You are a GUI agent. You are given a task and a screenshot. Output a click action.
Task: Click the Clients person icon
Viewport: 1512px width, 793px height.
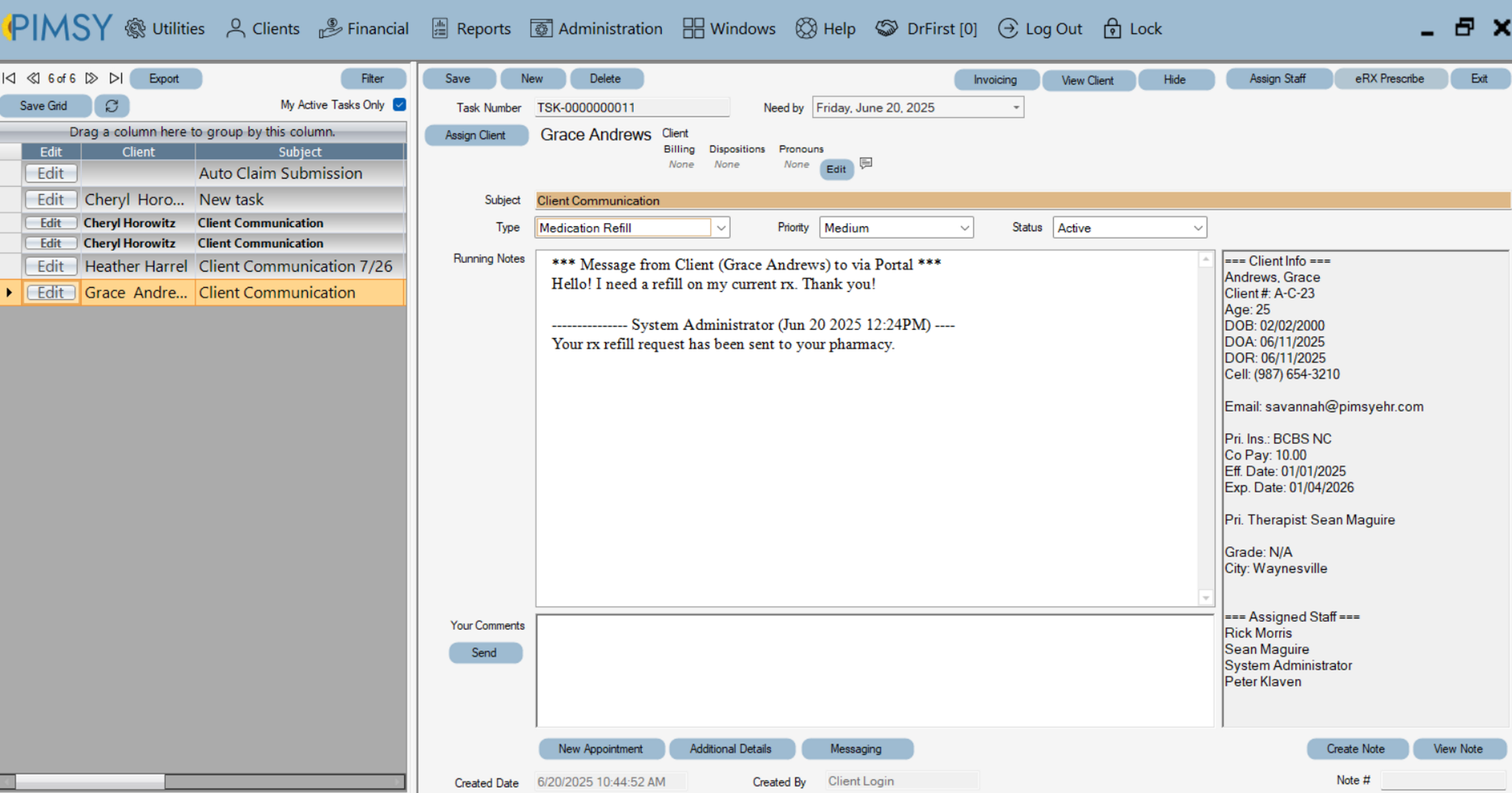235,28
